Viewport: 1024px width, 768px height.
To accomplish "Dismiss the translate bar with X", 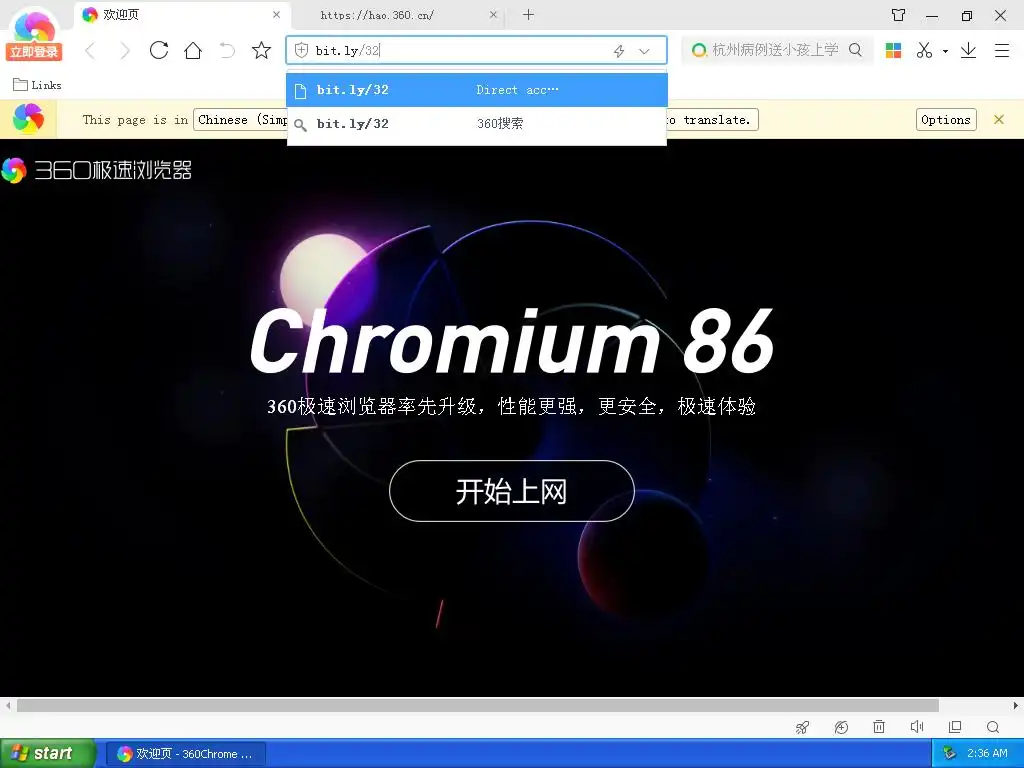I will [x=999, y=120].
